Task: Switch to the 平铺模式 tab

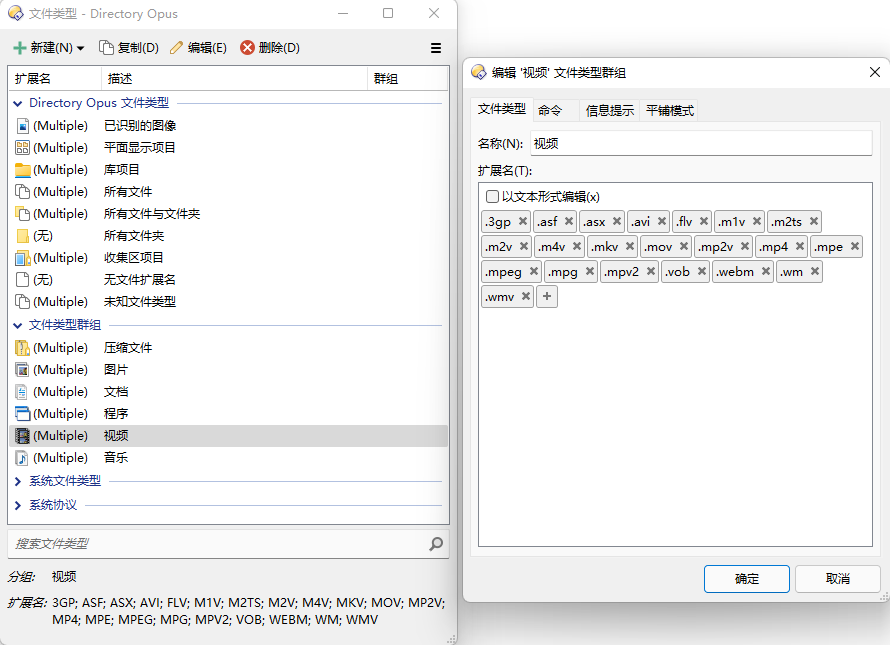Action: (670, 111)
